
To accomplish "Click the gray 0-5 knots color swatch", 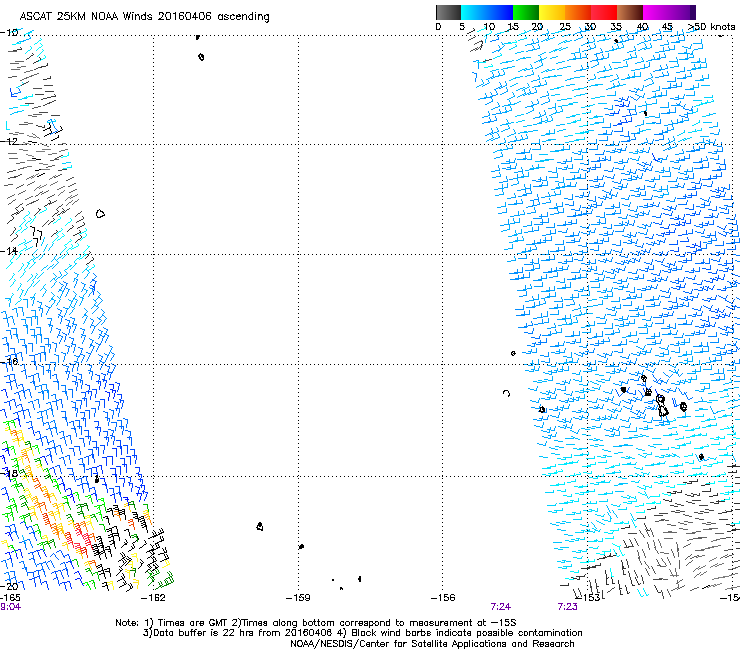I will [x=448, y=12].
